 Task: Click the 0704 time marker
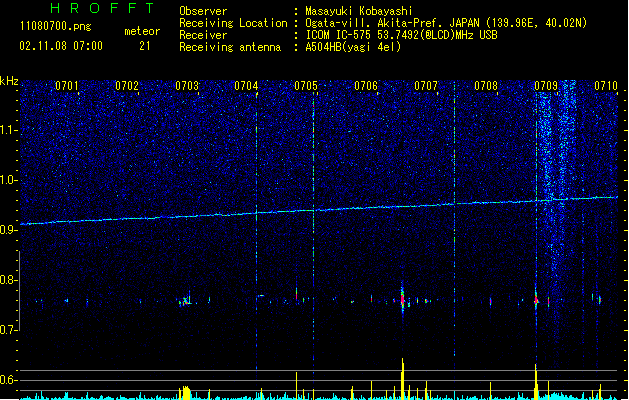point(246,86)
